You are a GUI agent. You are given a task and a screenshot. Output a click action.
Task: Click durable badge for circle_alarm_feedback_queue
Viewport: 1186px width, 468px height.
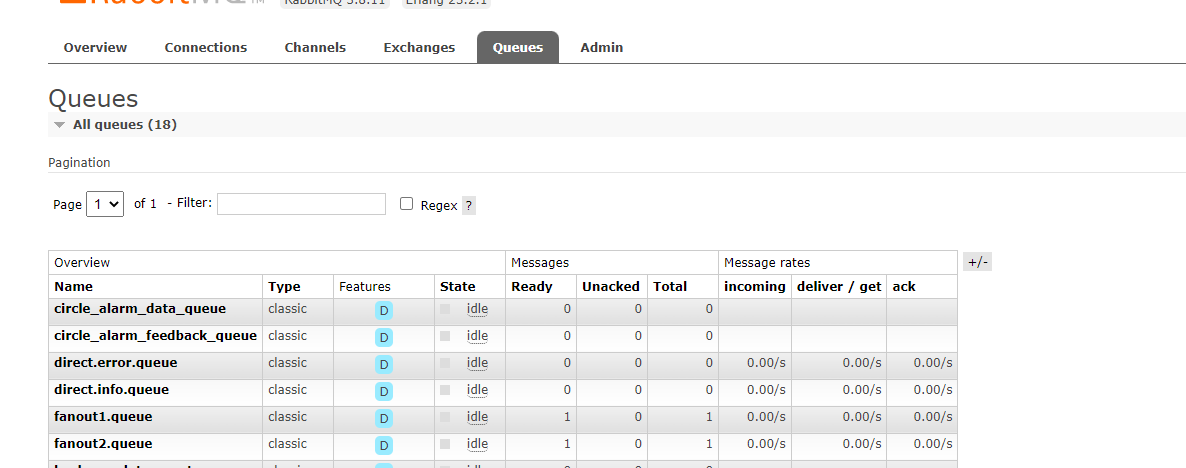[384, 338]
